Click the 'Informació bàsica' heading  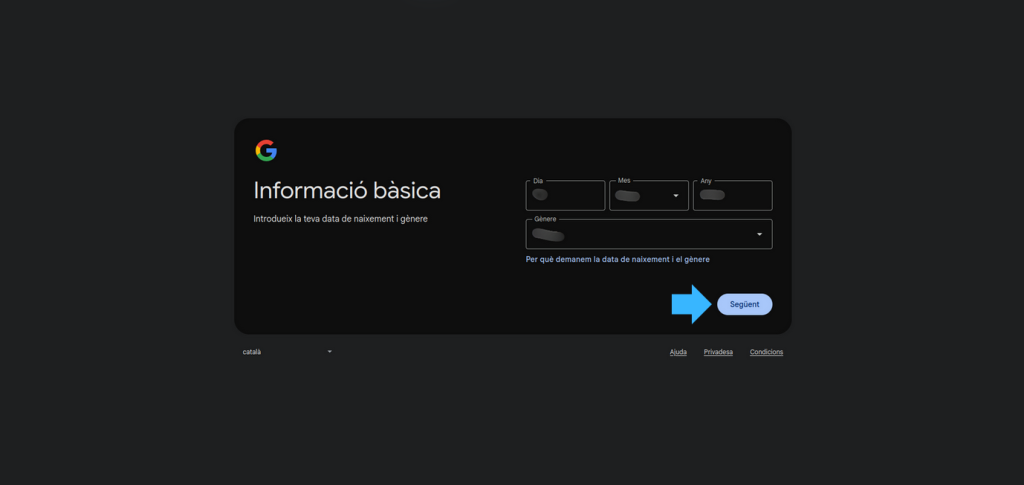[347, 190]
